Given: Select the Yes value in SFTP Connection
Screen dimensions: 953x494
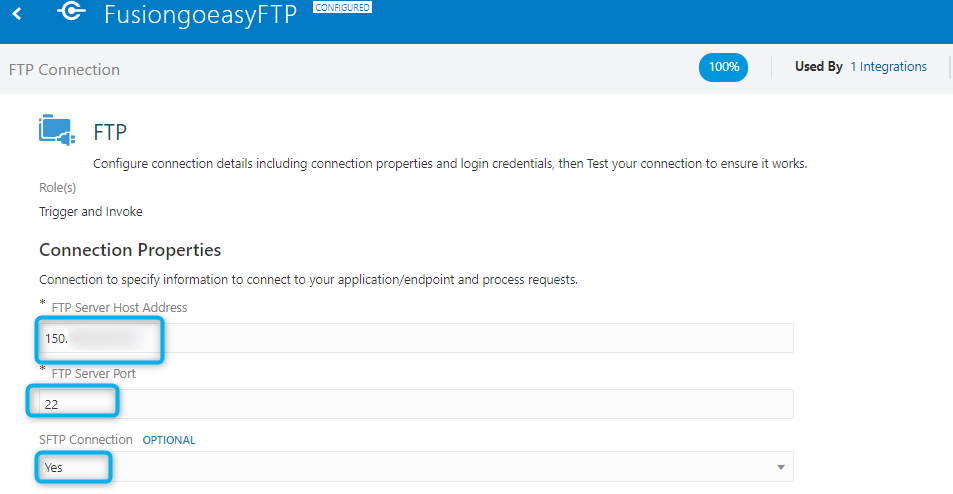Looking at the screenshot, I should point(53,467).
